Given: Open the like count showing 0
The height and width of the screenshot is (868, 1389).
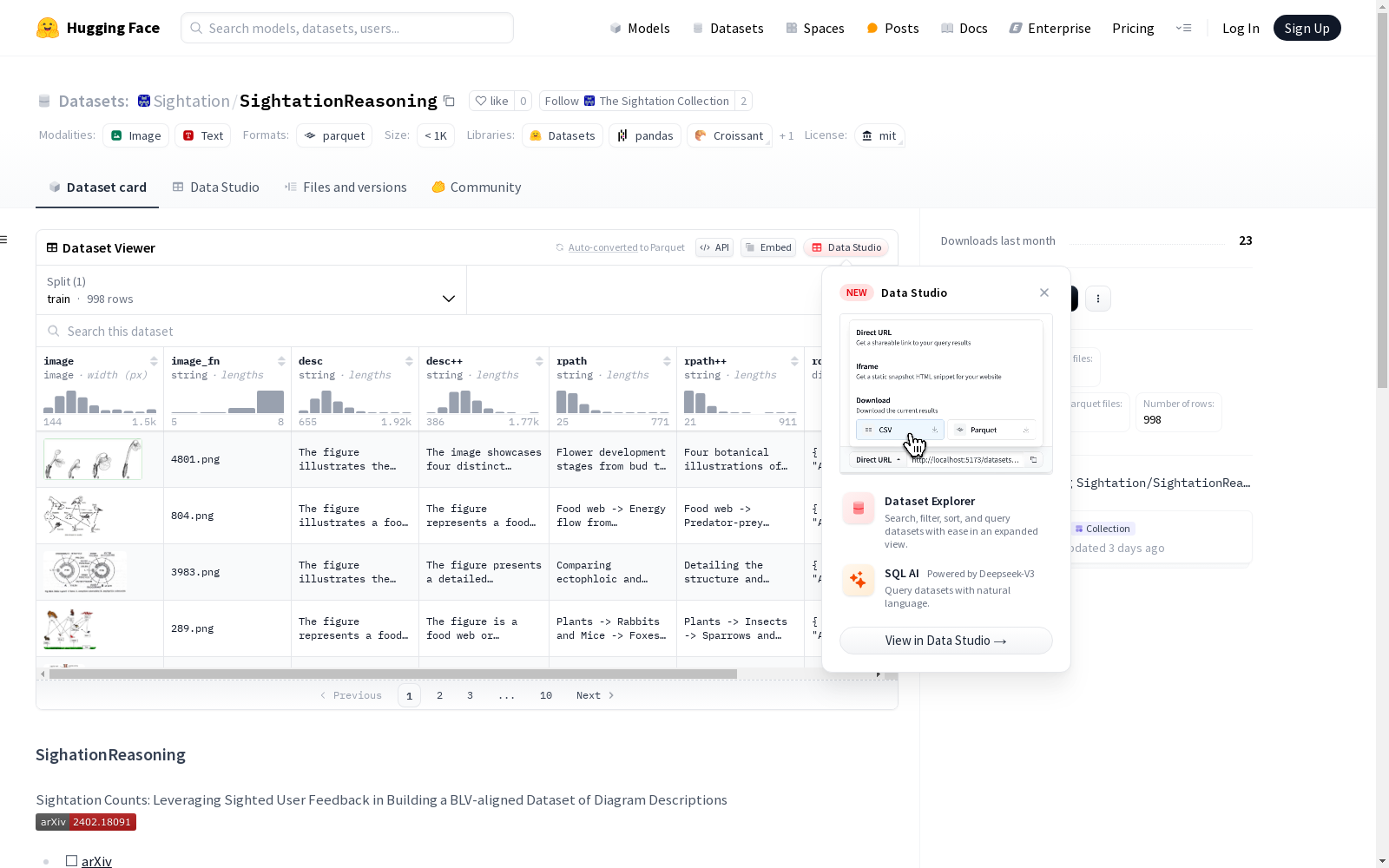Looking at the screenshot, I should [523, 101].
